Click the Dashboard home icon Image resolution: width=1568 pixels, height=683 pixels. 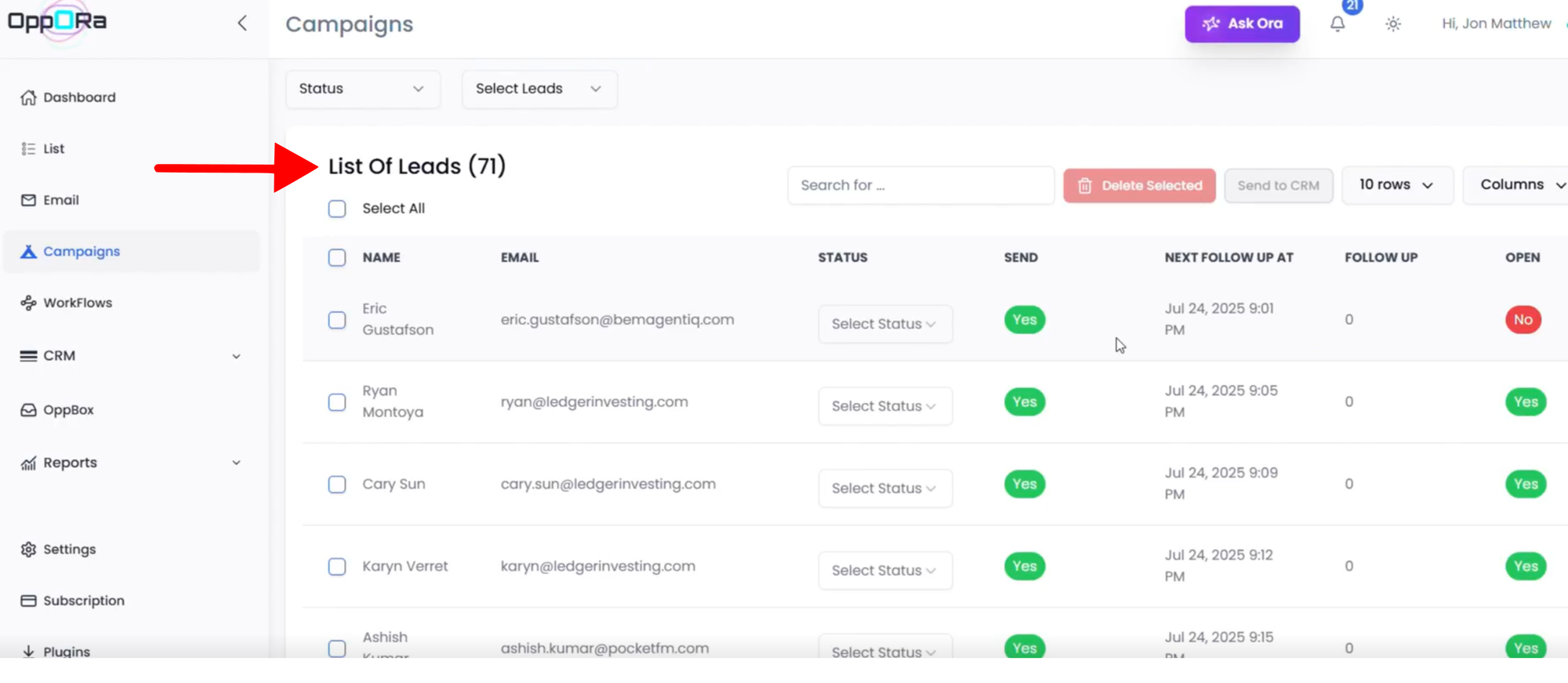pyautogui.click(x=29, y=98)
